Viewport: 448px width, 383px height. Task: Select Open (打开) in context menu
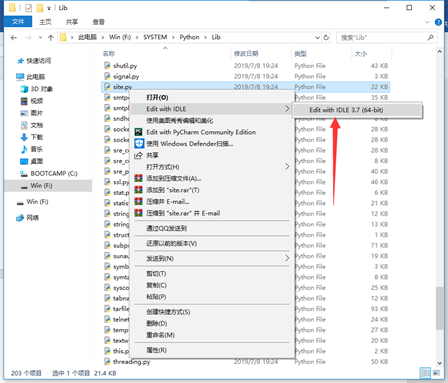[157, 97]
